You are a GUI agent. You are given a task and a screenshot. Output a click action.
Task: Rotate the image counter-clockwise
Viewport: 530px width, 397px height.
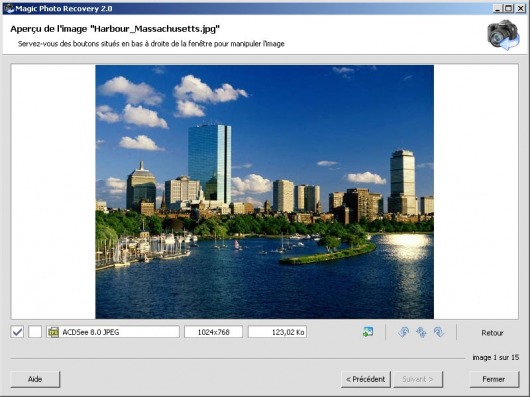404,332
